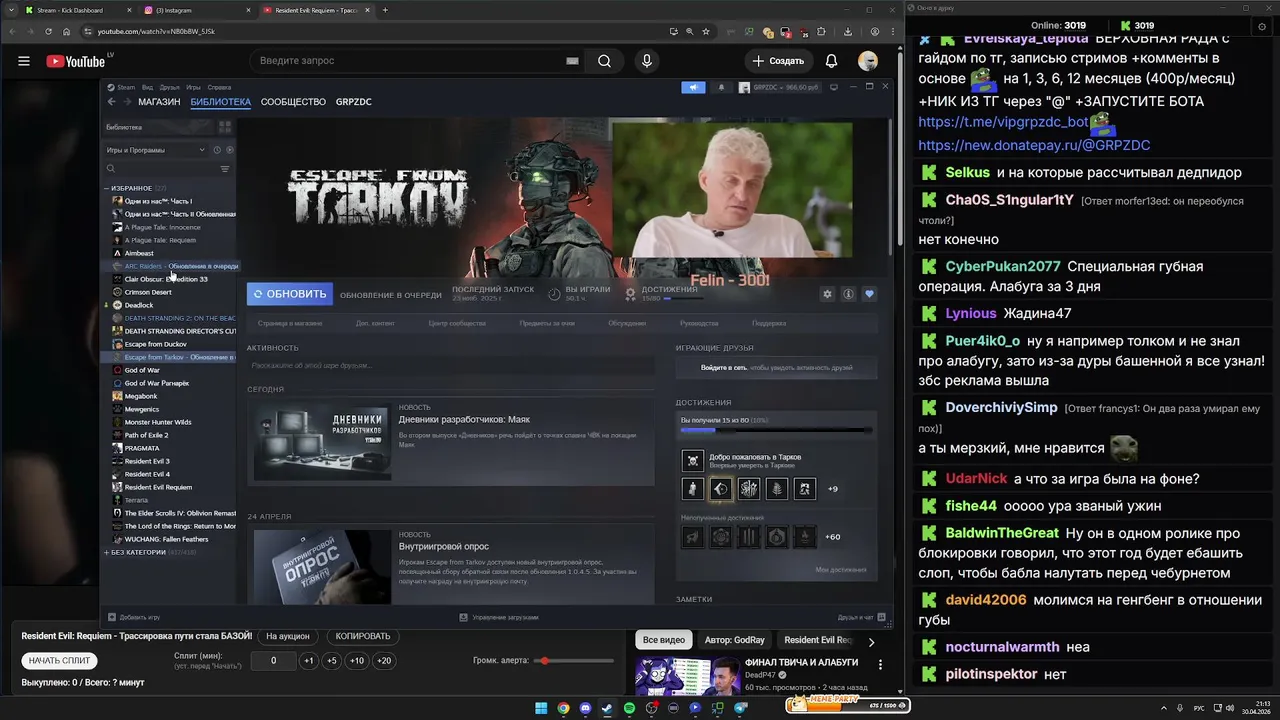
Task: Click Добавить игру at Steam bottom
Action: pyautogui.click(x=134, y=617)
